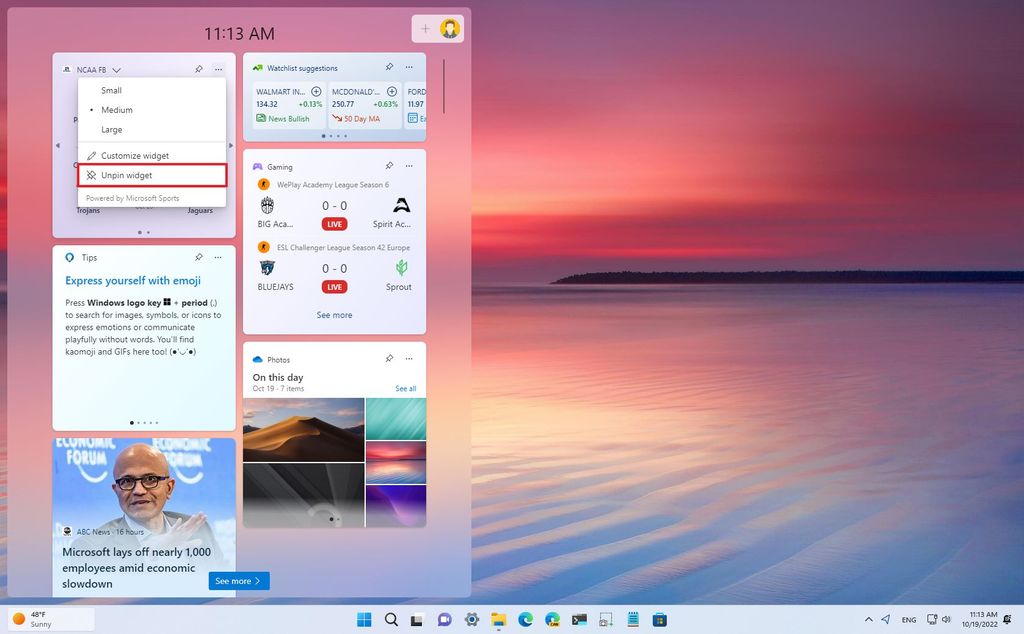
Task: Open more options for the Tips widget
Action: coord(218,258)
